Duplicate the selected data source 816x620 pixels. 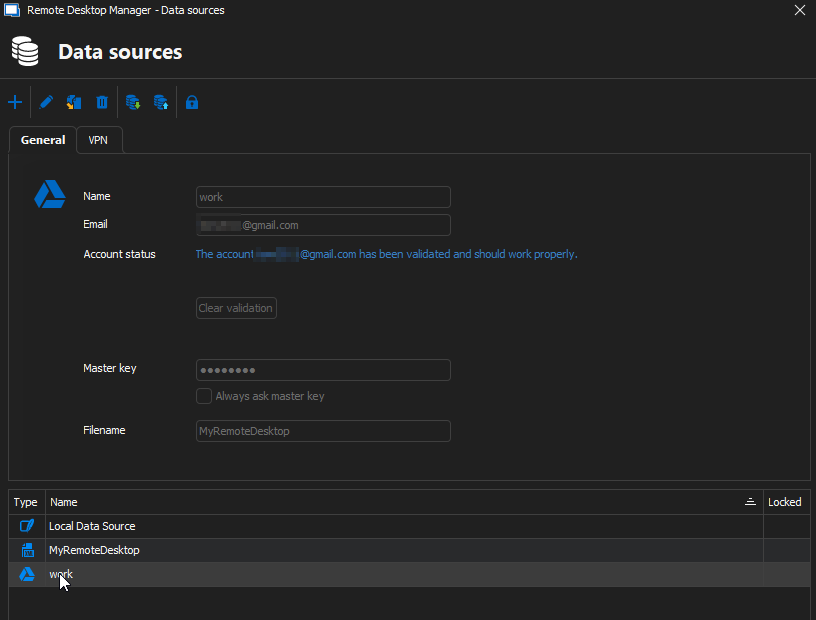point(74,102)
